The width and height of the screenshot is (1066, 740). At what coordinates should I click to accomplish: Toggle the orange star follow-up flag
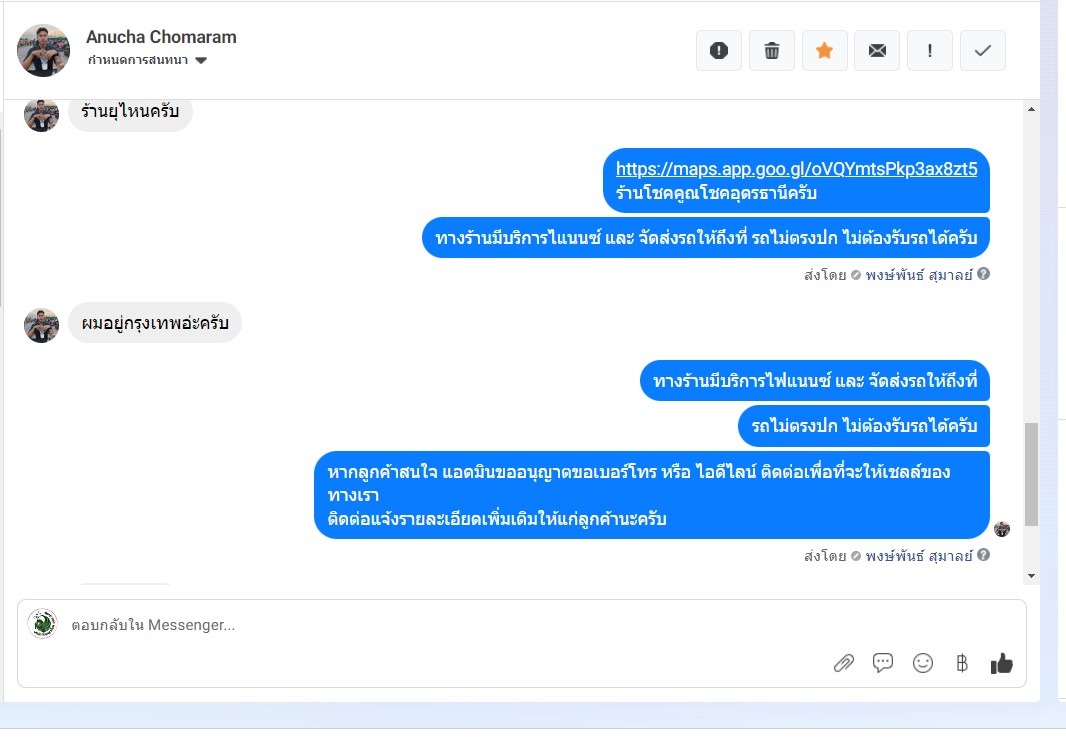tap(825, 50)
